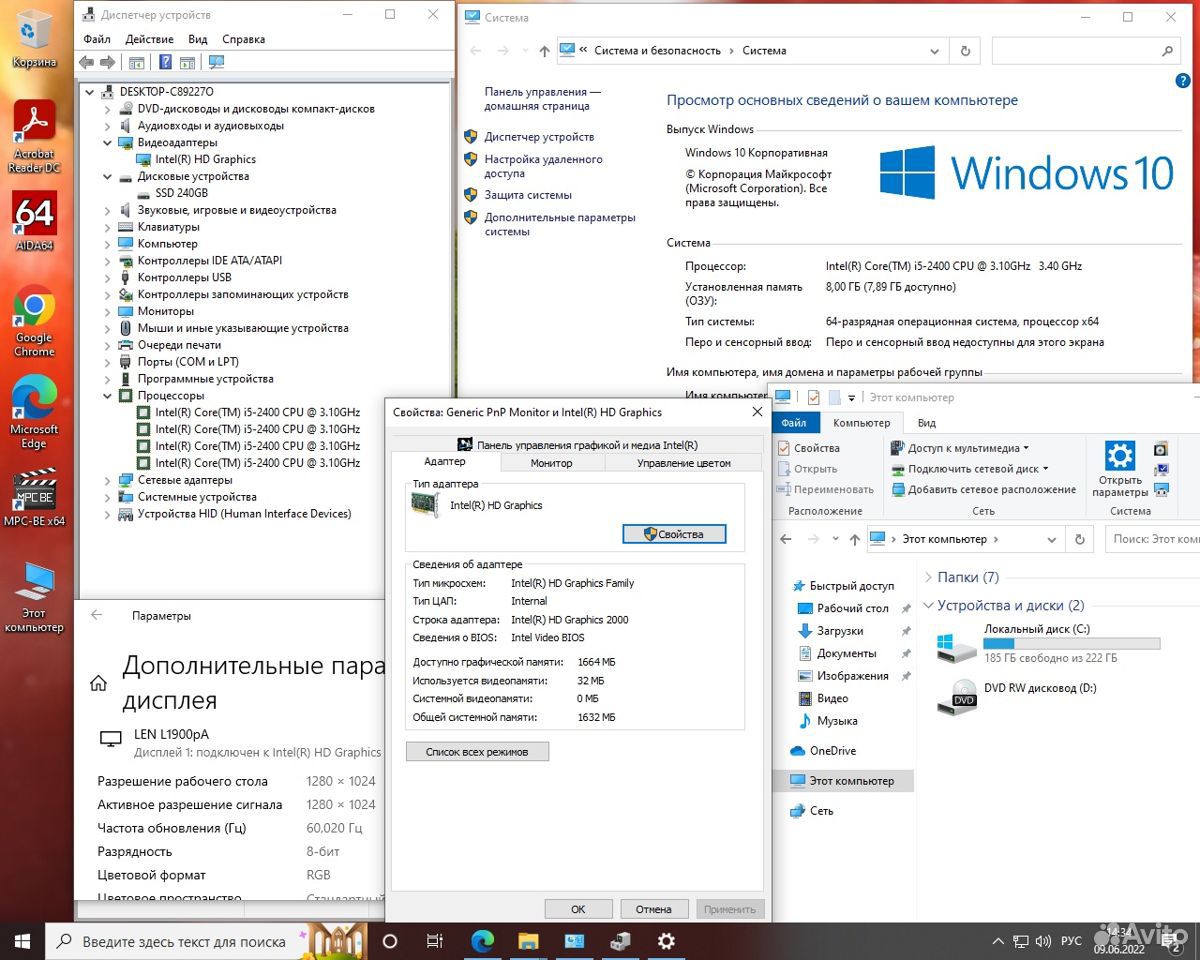Open Task View on taskbar
The height and width of the screenshot is (960, 1200).
[x=435, y=941]
